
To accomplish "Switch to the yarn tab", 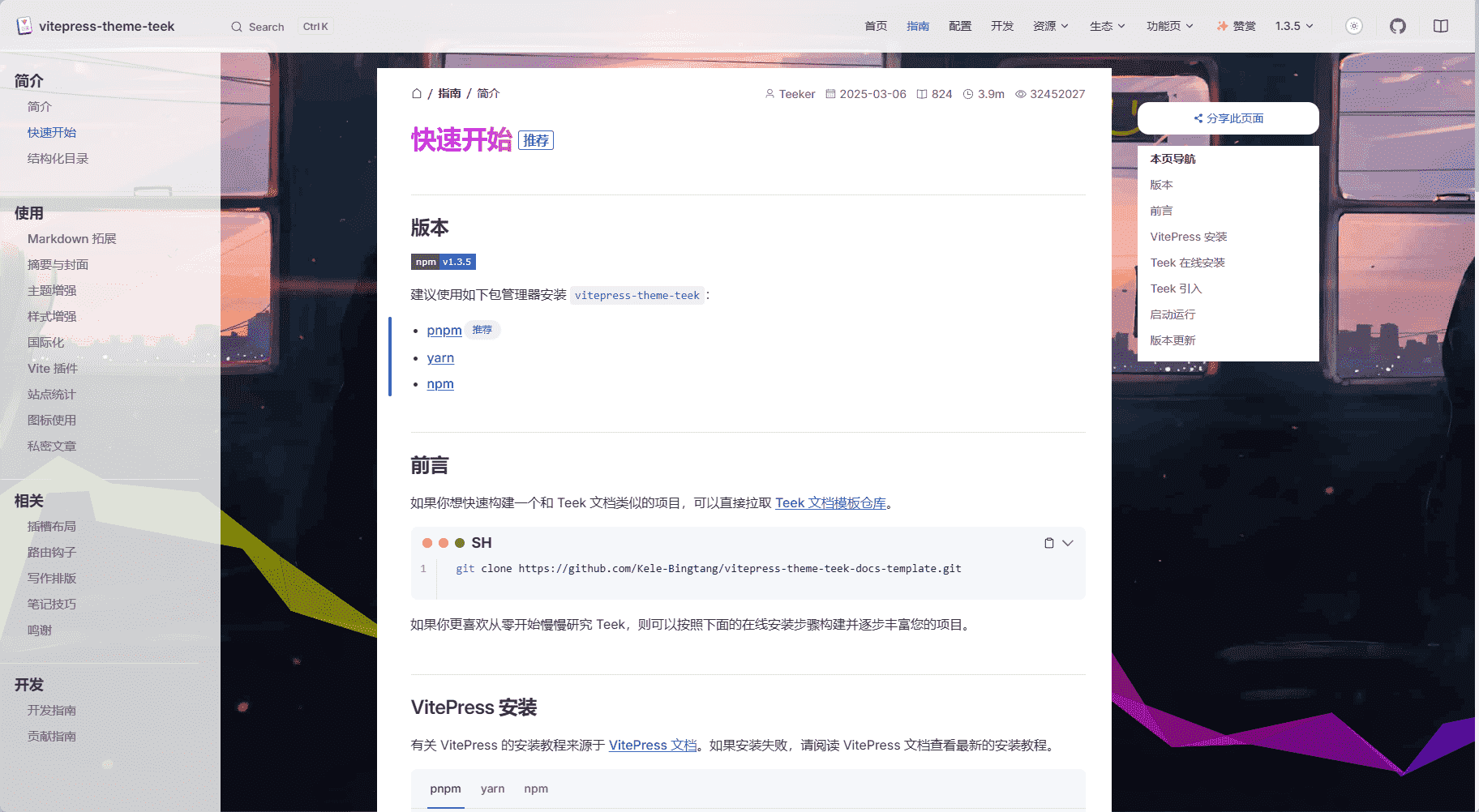I will (492, 788).
